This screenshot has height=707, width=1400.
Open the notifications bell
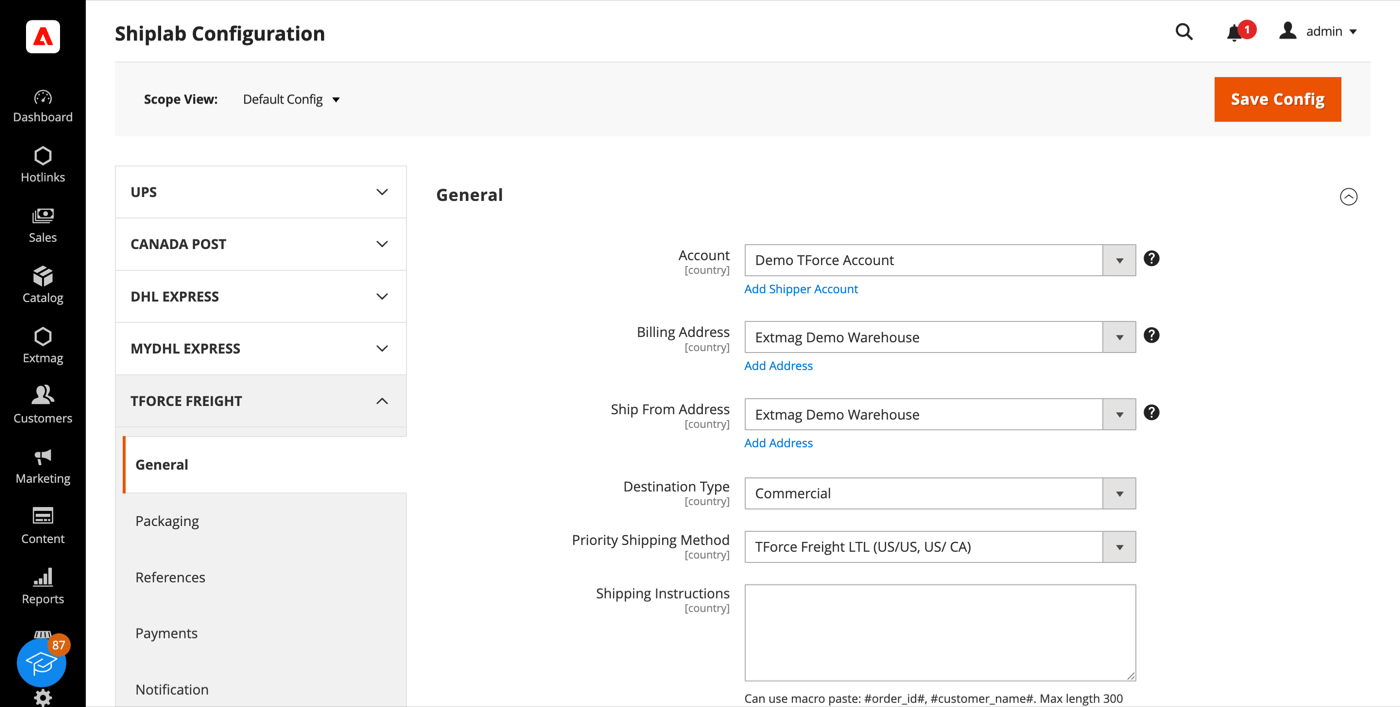point(1235,33)
